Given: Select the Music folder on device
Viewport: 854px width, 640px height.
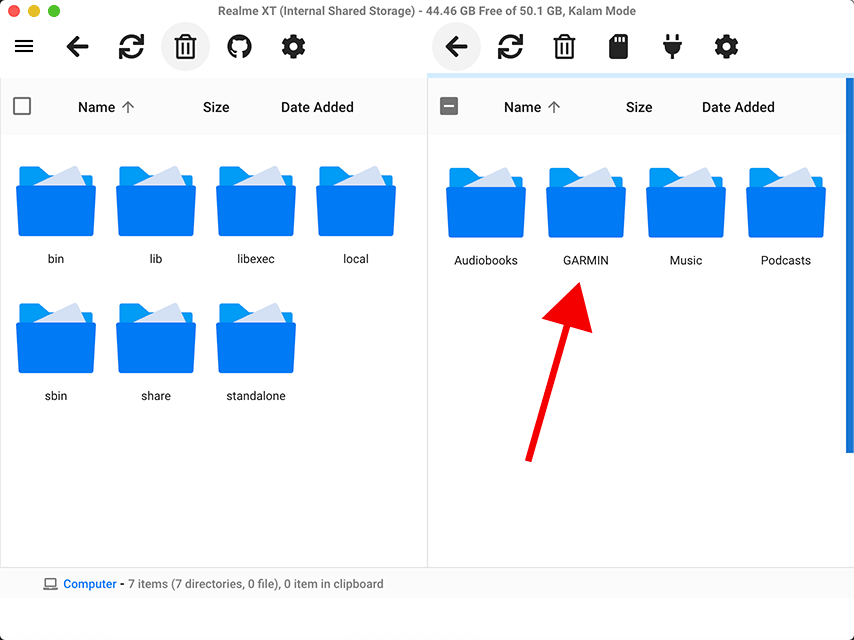Looking at the screenshot, I should click(x=686, y=217).
